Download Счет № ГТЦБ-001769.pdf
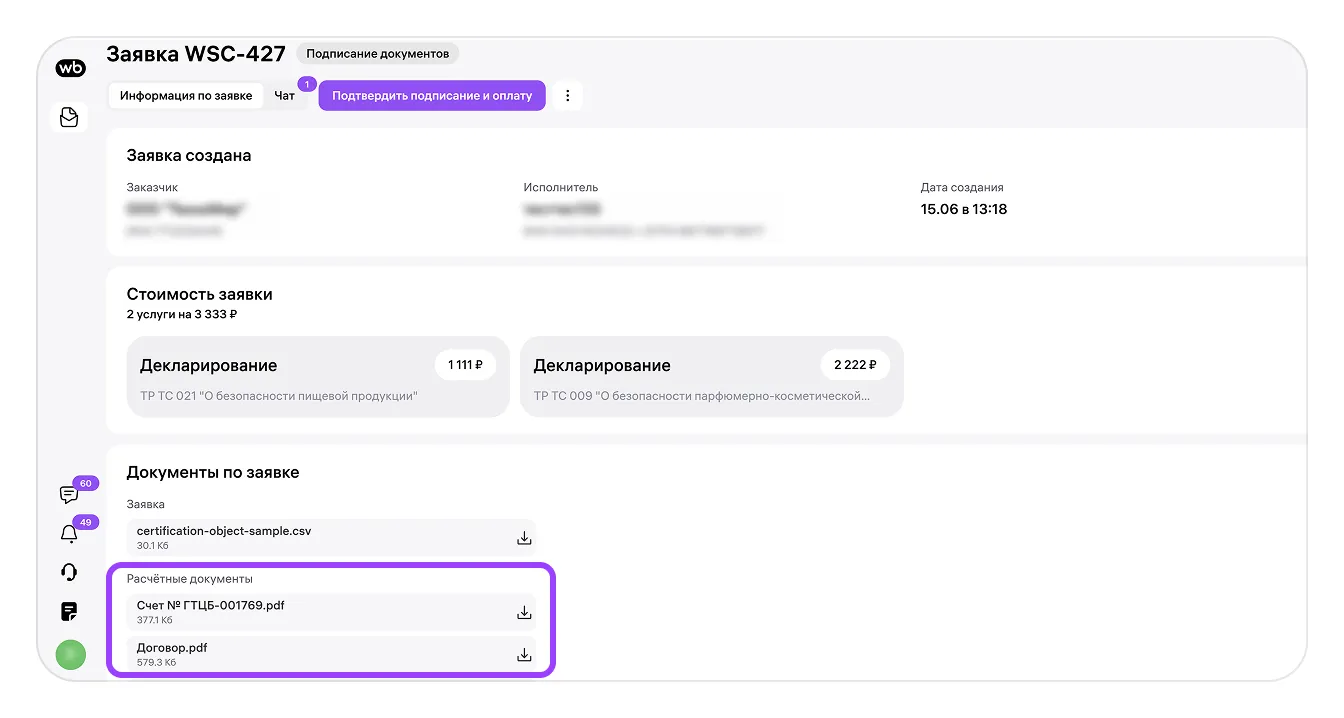Image resolution: width=1344 pixels, height=718 pixels. [x=524, y=612]
